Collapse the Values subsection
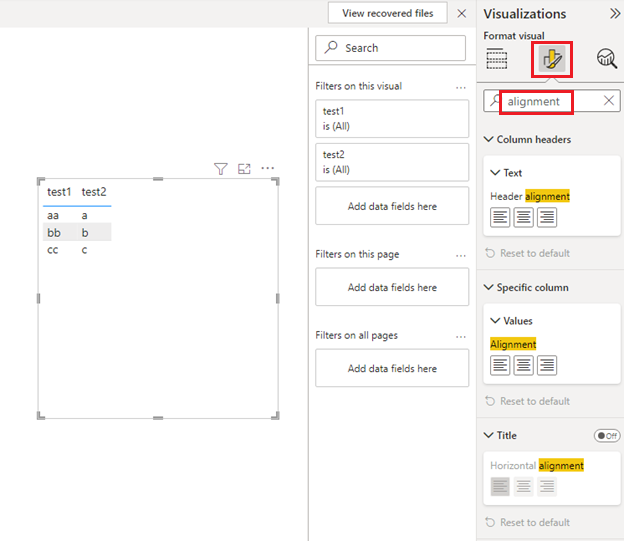Screen dimensions: 624x541 tap(495, 321)
